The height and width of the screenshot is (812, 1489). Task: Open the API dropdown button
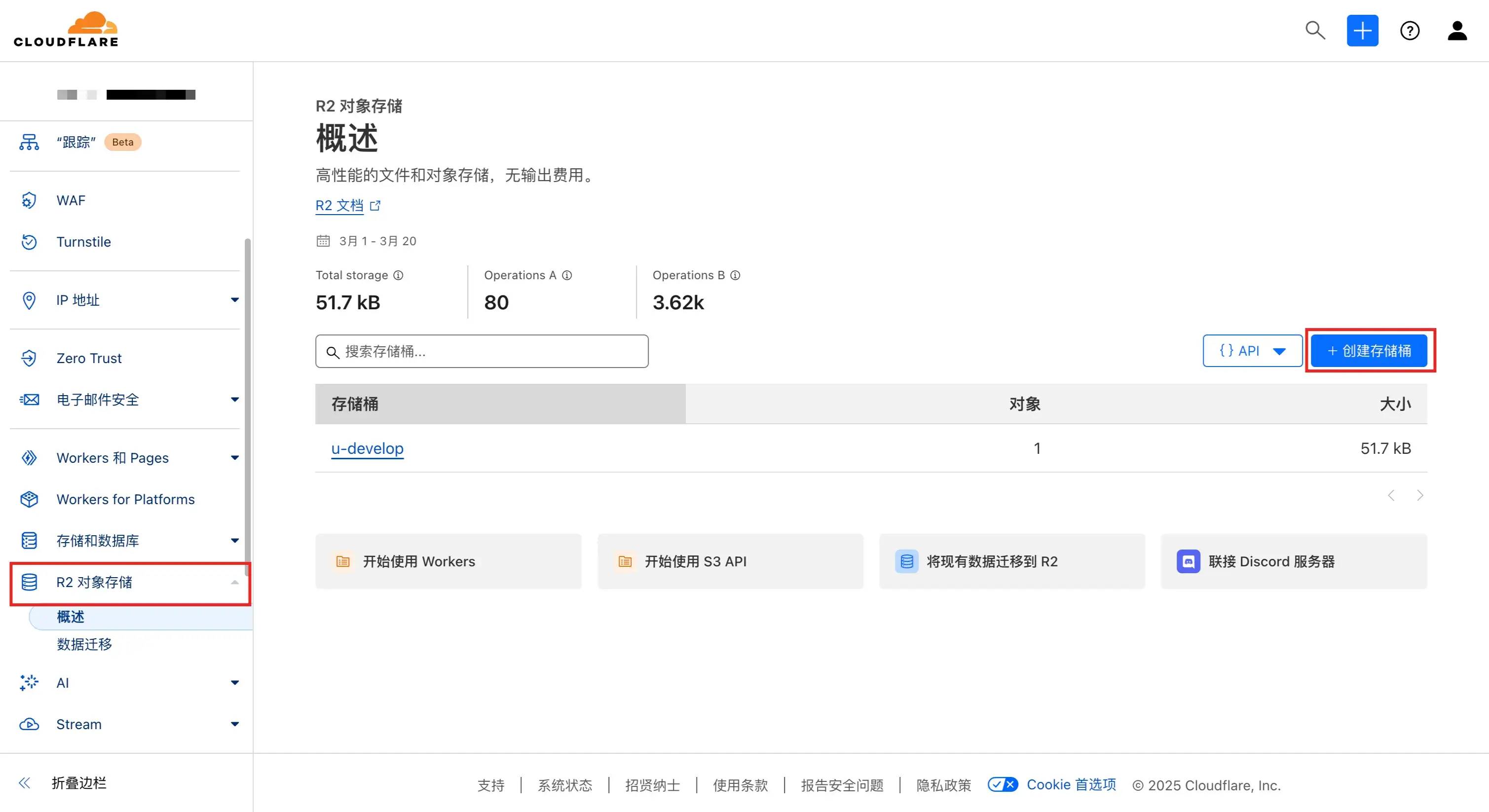[1253, 351]
